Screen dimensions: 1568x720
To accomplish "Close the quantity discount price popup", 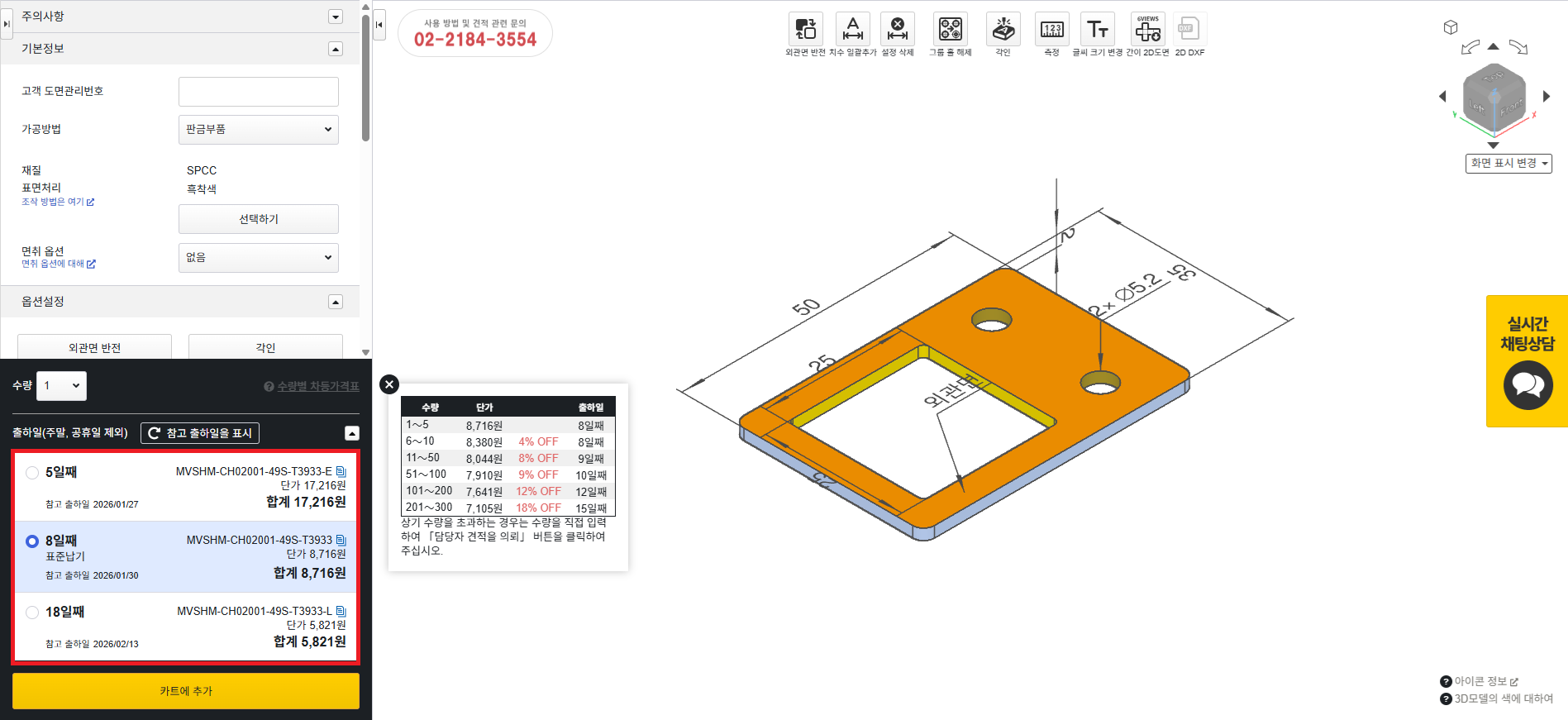I will pyautogui.click(x=389, y=384).
